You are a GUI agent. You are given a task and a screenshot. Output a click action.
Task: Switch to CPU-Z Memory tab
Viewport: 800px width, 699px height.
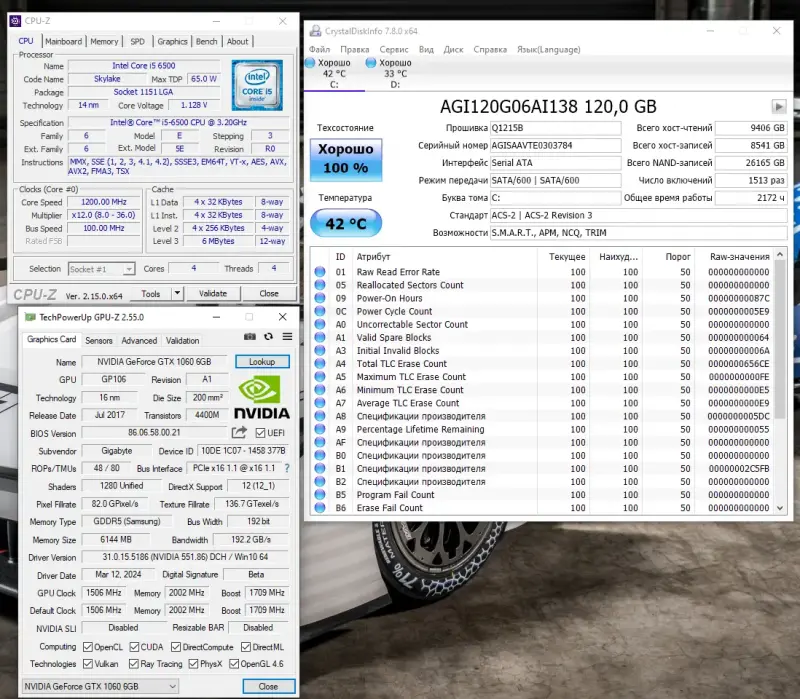click(x=104, y=41)
